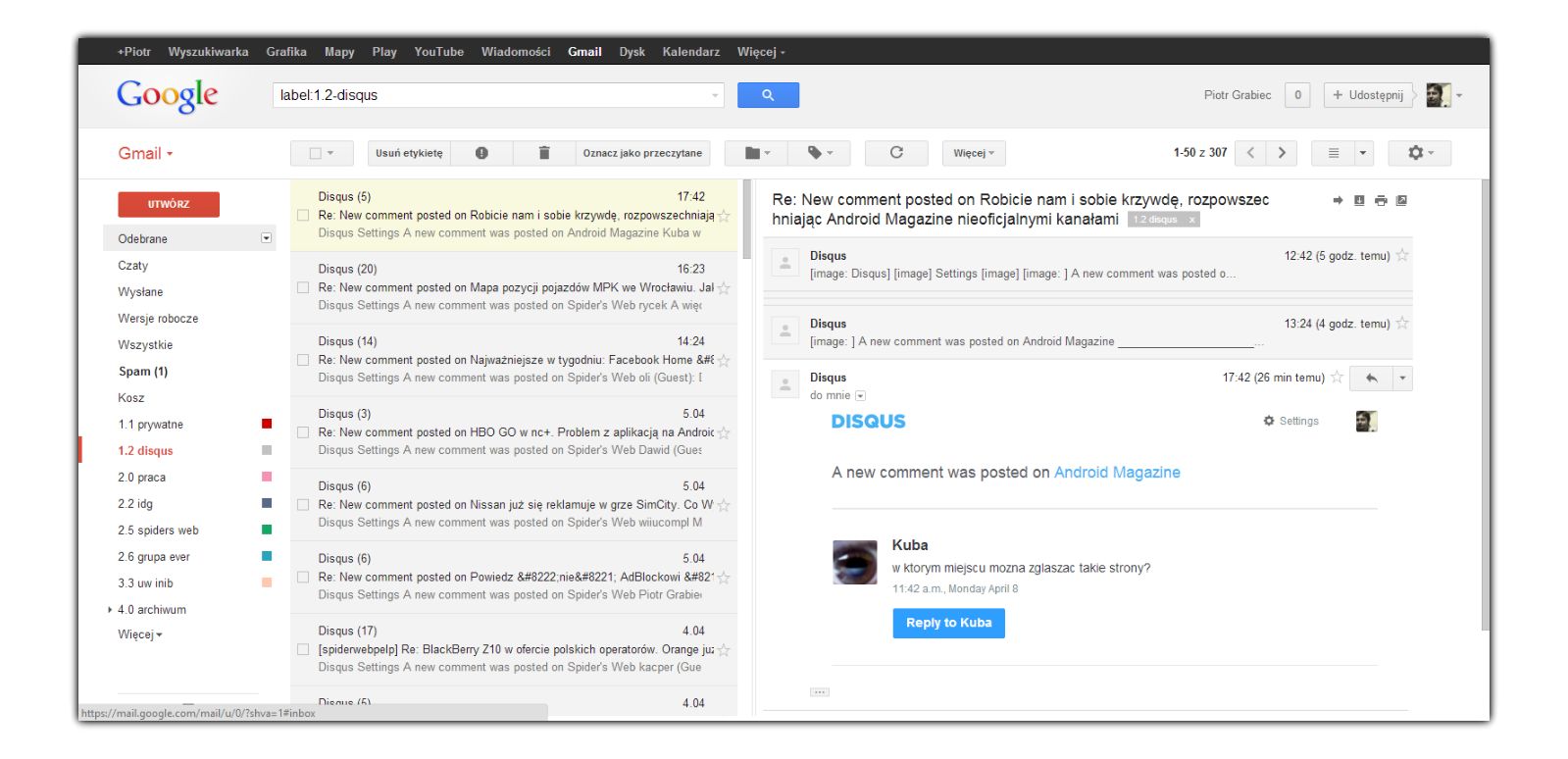Screen dimensions: 1568x759
Task: Click the UTWÓRZ compose button
Action: coord(169,204)
